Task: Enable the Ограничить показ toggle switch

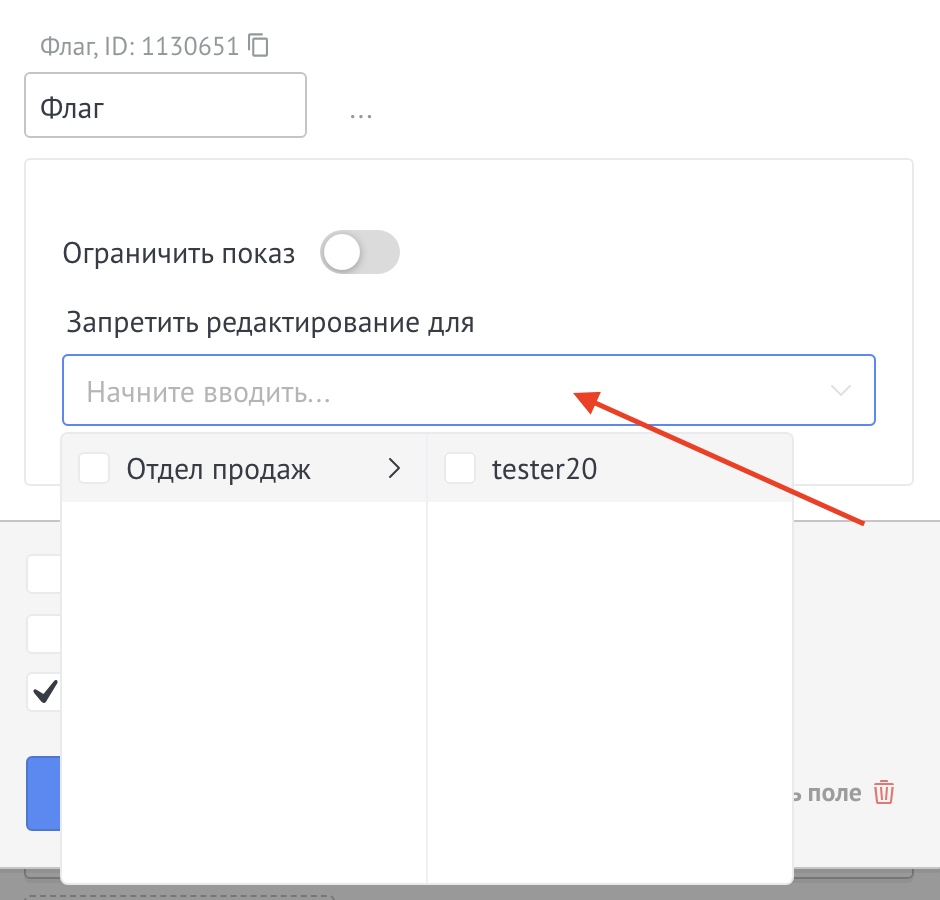Action: pos(360,252)
